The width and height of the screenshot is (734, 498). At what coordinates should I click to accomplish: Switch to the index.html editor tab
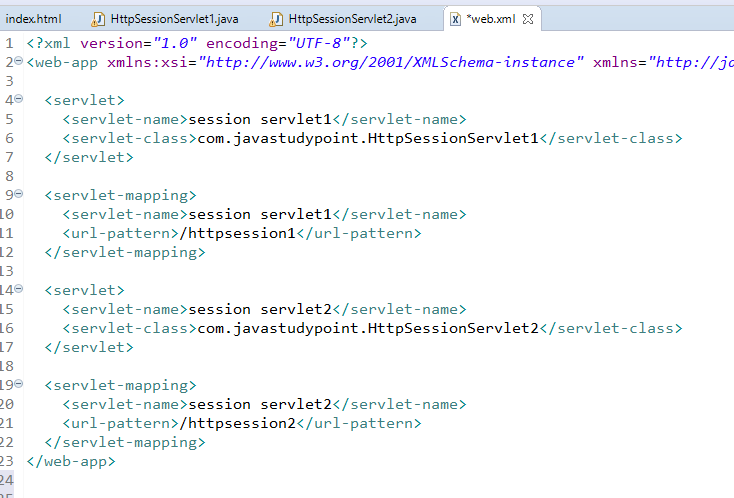(33, 19)
